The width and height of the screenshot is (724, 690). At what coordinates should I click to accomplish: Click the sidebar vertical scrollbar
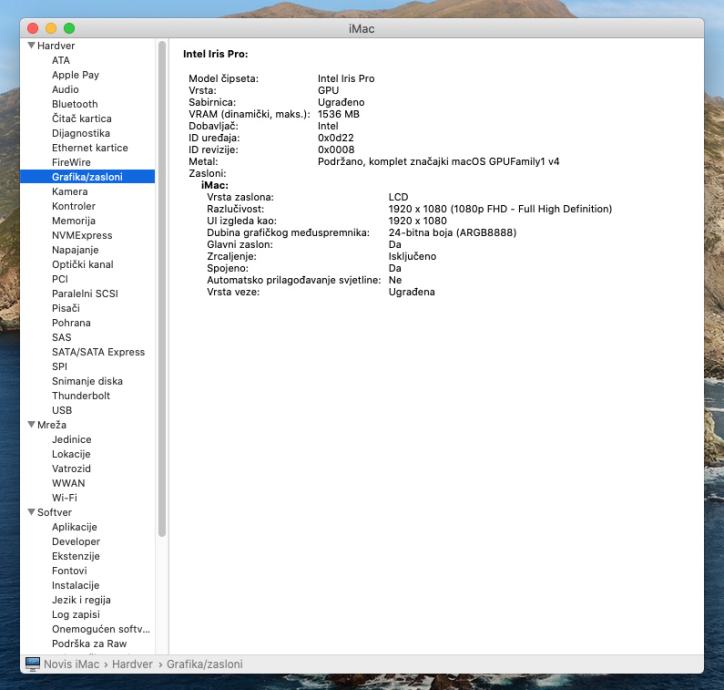[x=162, y=289]
